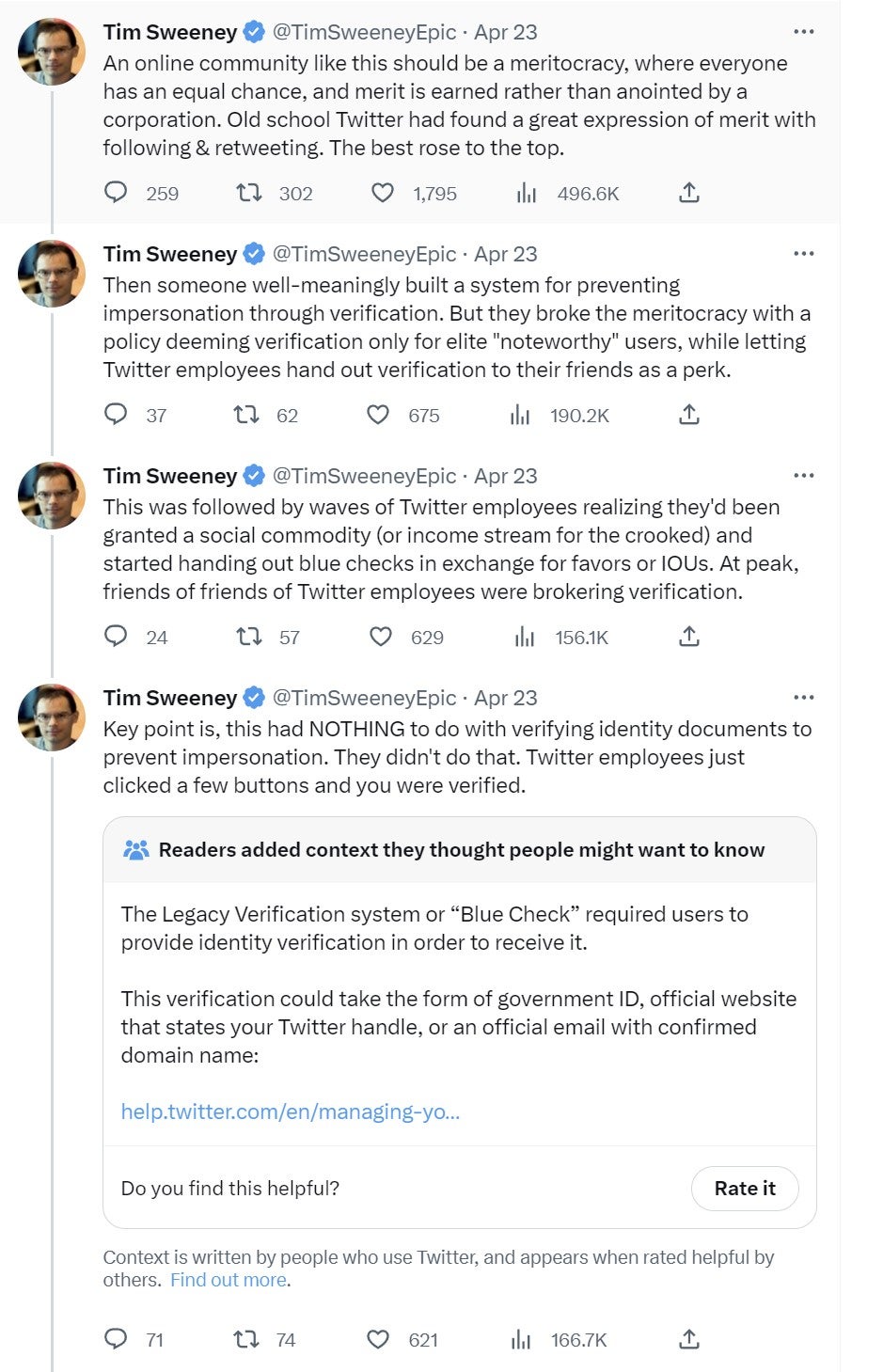Click the Rate it button
This screenshot has width=883, height=1372.
coord(744,1188)
